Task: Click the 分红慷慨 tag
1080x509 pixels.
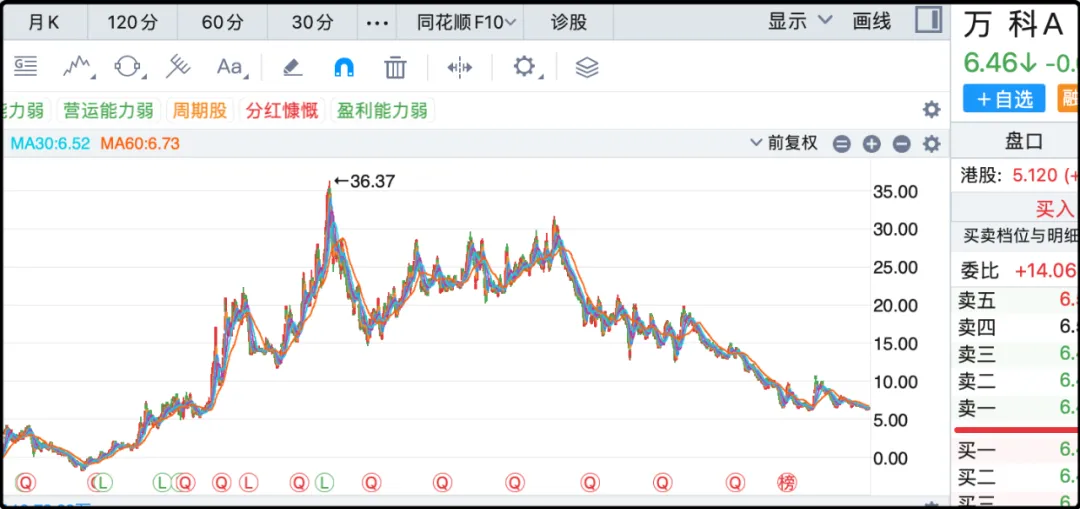Action: (x=282, y=110)
